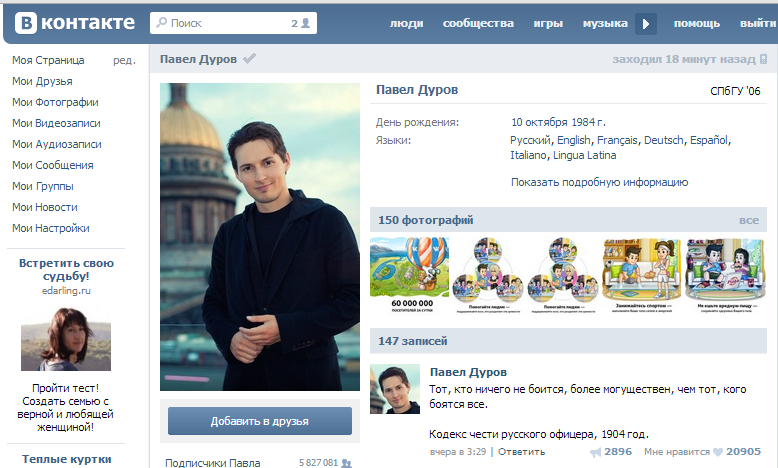Click the 2896 share count
Screen dimensions: 778x468
tap(618, 452)
